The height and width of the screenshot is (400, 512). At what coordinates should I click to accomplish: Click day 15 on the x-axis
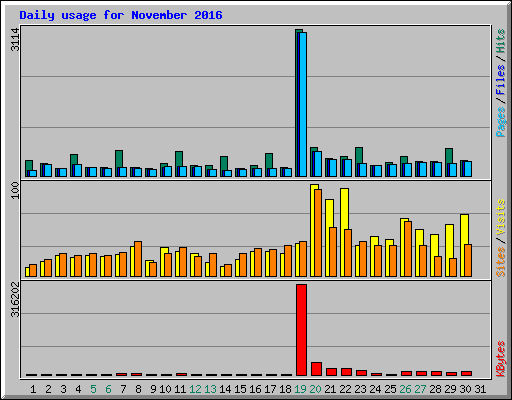tap(240, 389)
